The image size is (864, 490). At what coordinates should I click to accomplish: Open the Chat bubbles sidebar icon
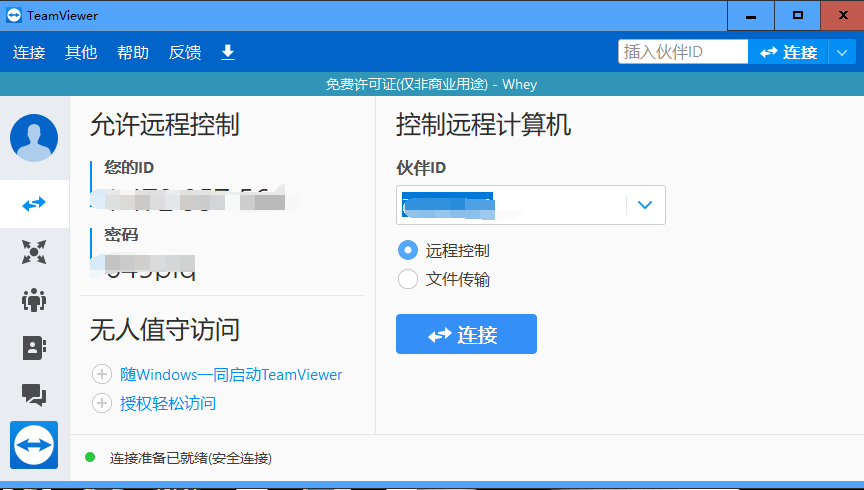click(x=34, y=395)
